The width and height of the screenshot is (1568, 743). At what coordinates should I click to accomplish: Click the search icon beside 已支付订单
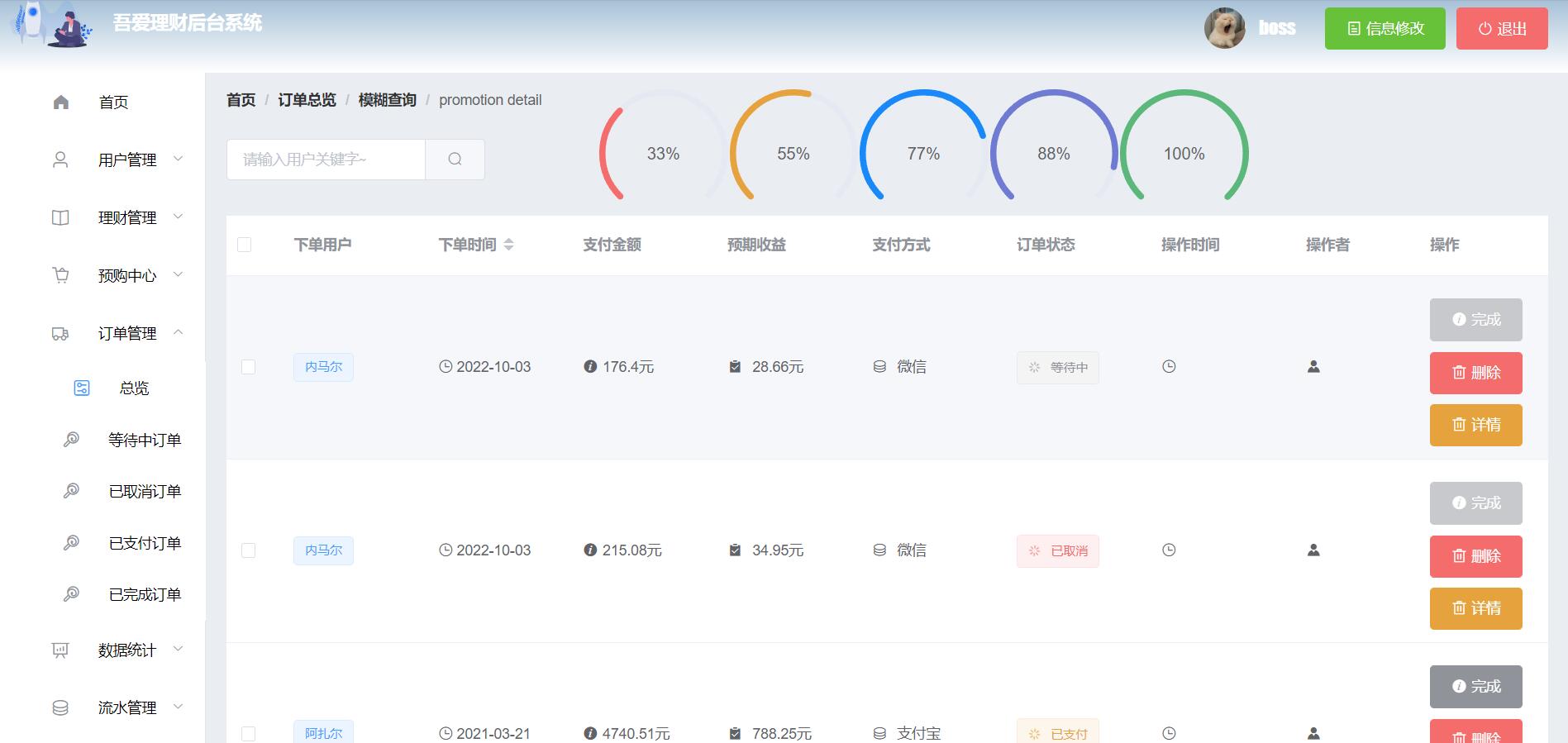pyautogui.click(x=71, y=543)
